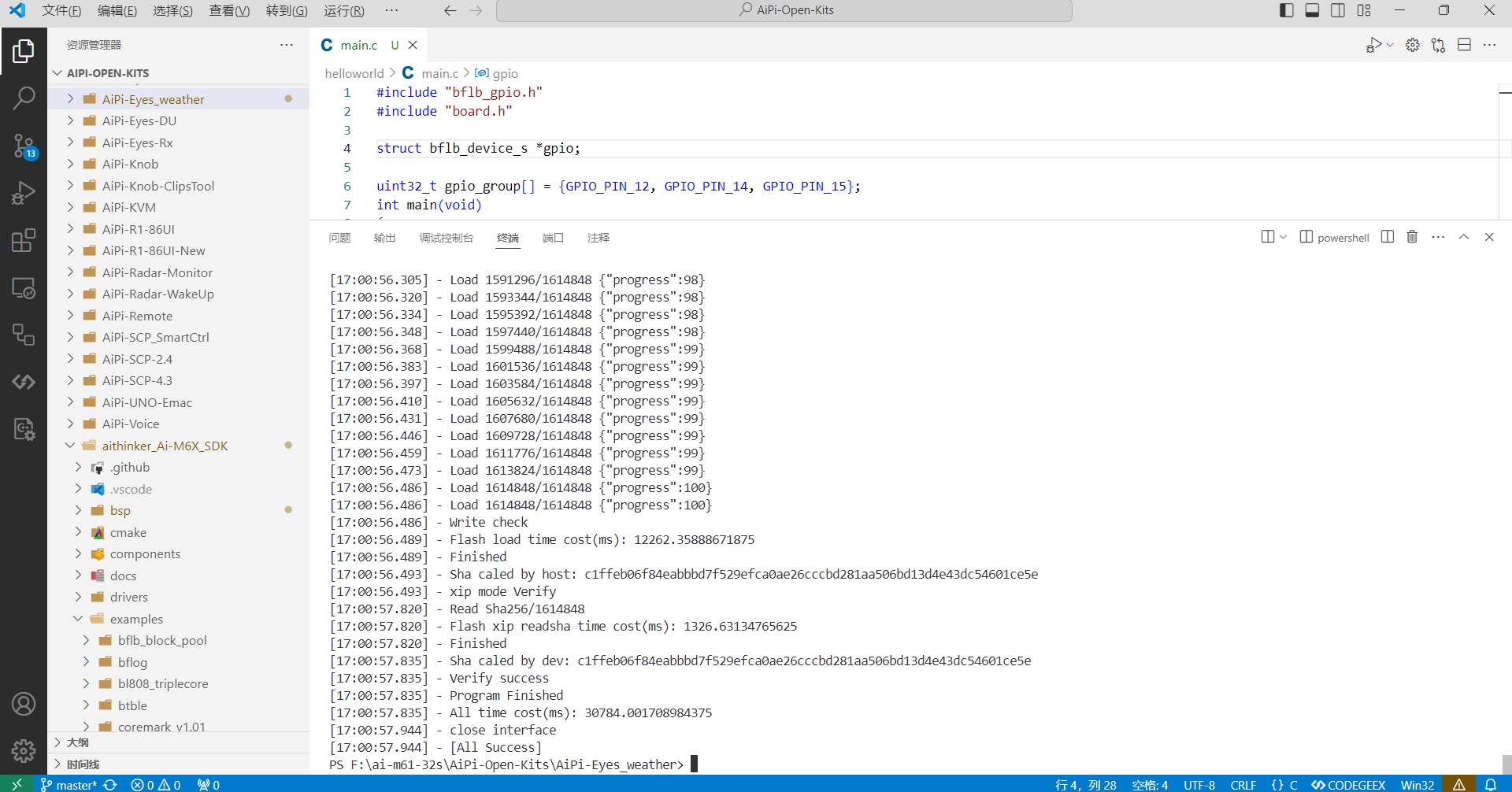The height and width of the screenshot is (792, 1512).
Task: Open the terminal panel more actions ellipsis
Action: click(1438, 237)
